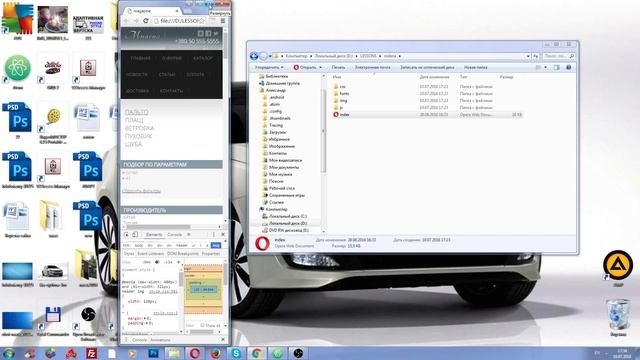Open Opera from the taskbar
The image size is (640, 360).
[195, 353]
